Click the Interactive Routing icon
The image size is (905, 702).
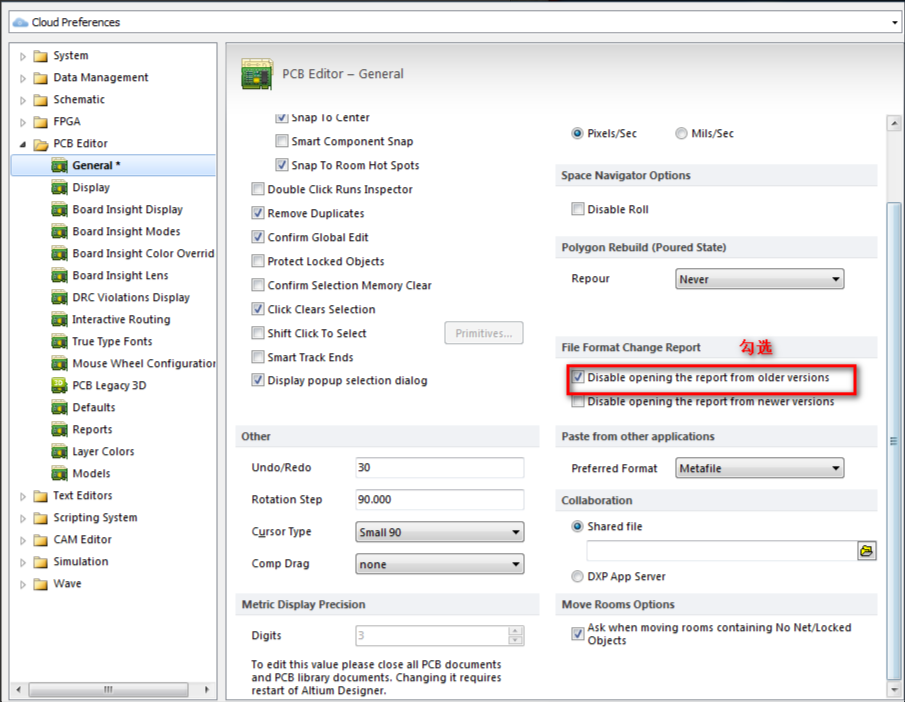tap(59, 320)
